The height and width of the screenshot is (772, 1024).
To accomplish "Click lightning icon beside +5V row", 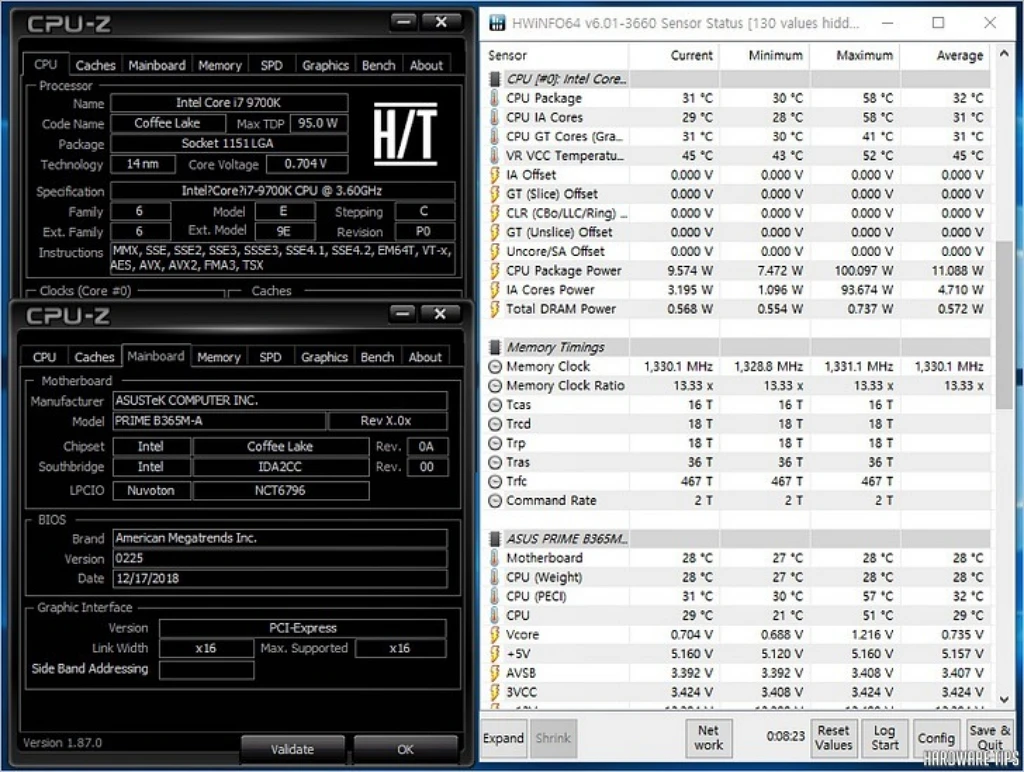I will coord(494,654).
